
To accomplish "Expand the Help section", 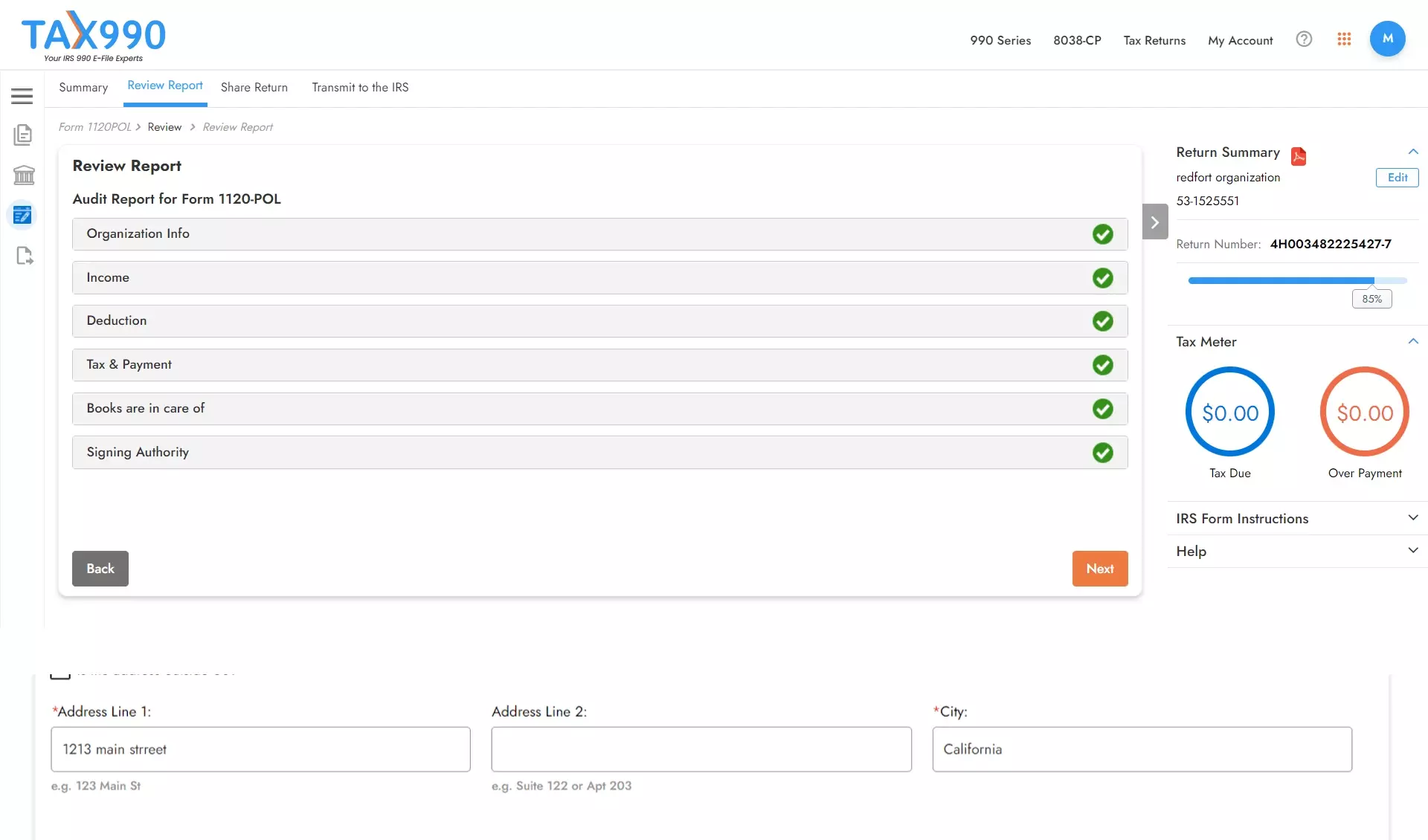I will coord(1413,550).
